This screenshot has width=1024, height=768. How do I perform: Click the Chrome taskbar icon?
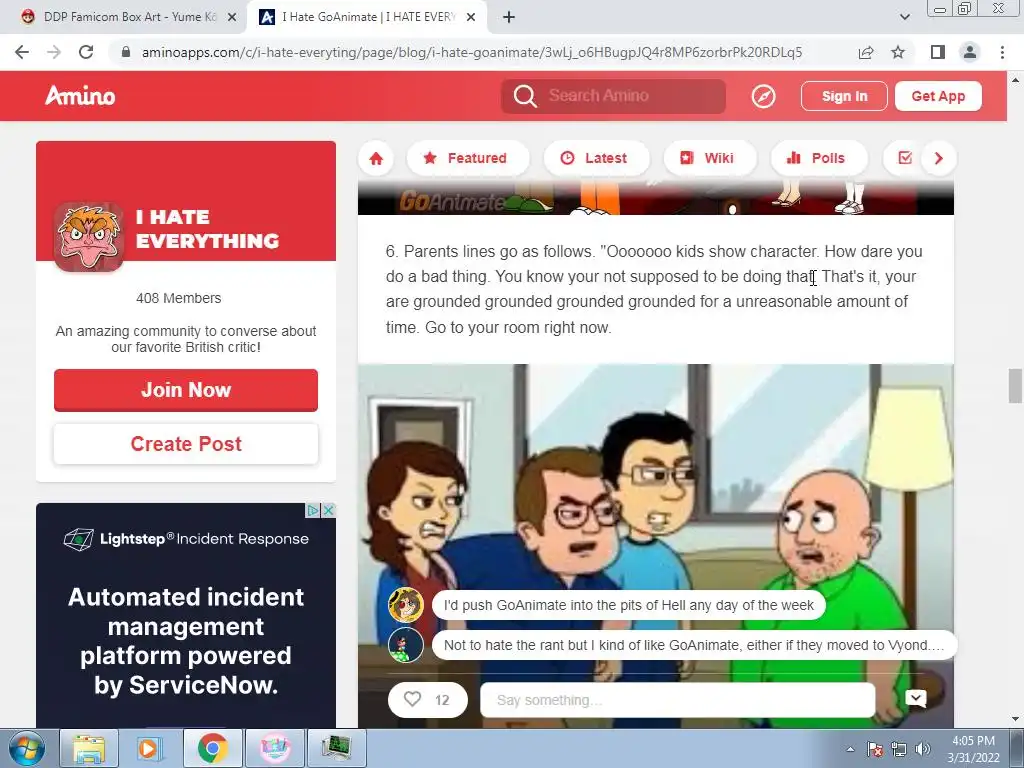pyautogui.click(x=212, y=748)
